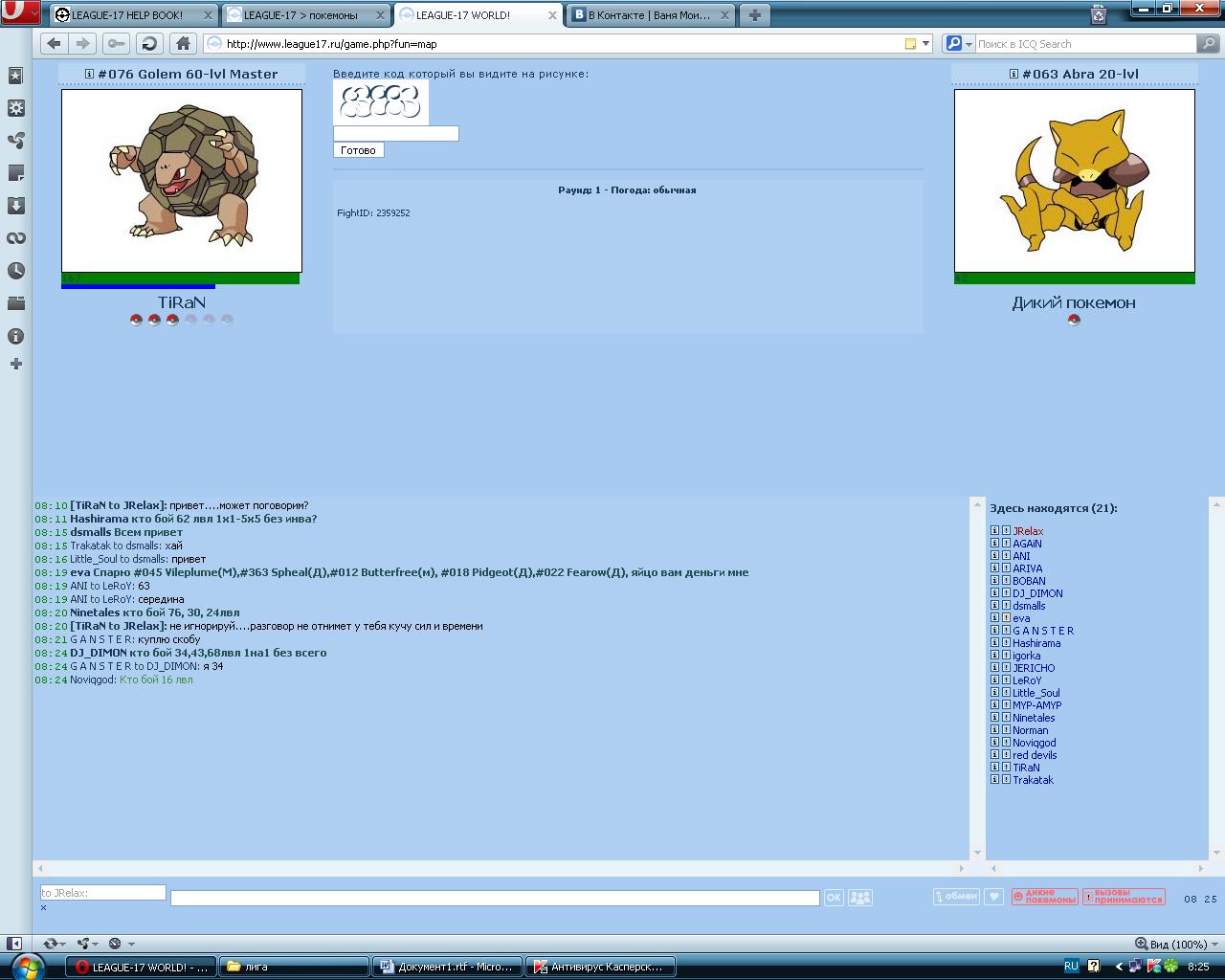The image size is (1225, 980).
Task: Clear the 'to JRelax' recipient with x
Action: [x=43, y=907]
